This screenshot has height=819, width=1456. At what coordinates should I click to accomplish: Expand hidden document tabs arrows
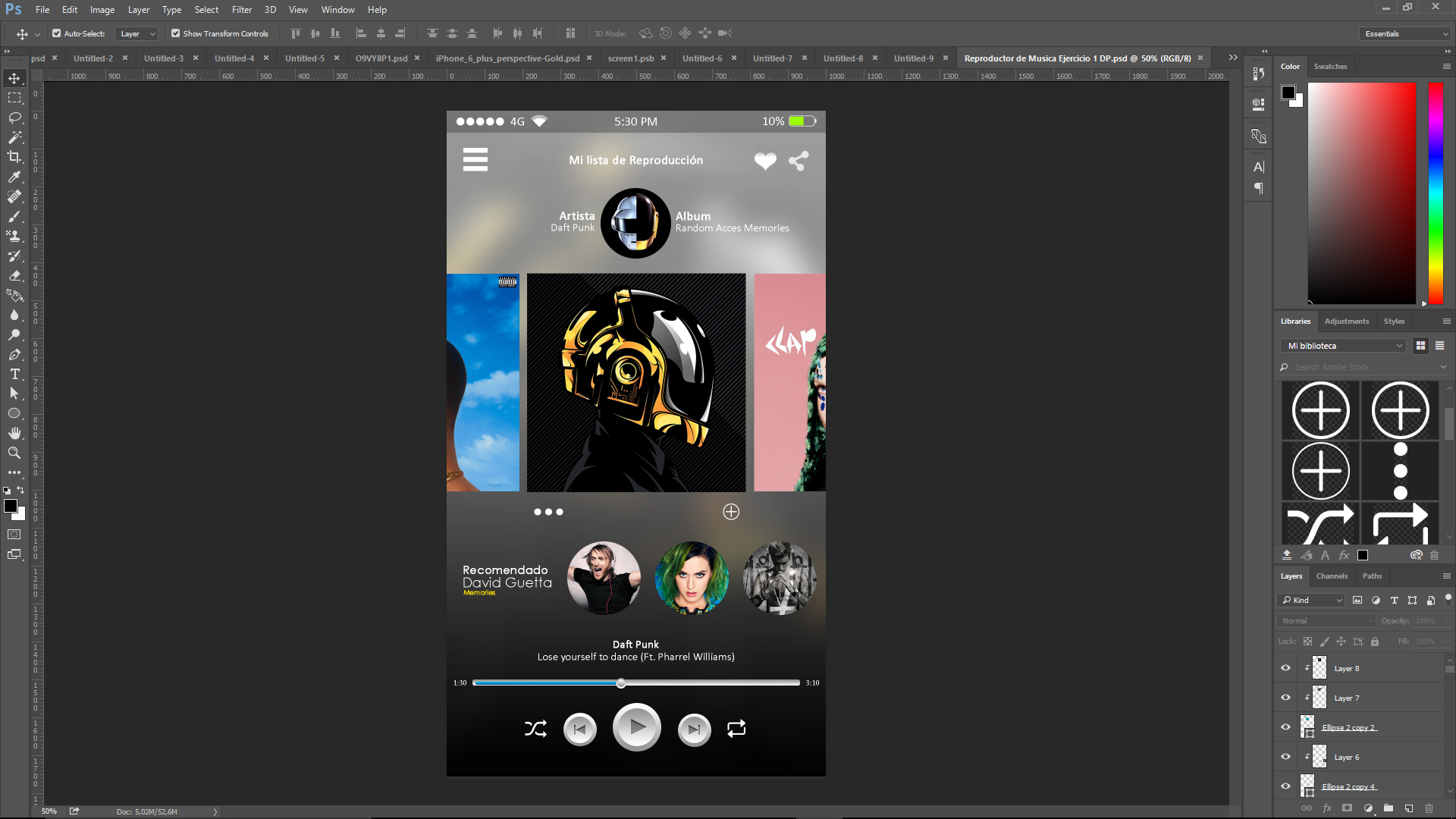1233,58
